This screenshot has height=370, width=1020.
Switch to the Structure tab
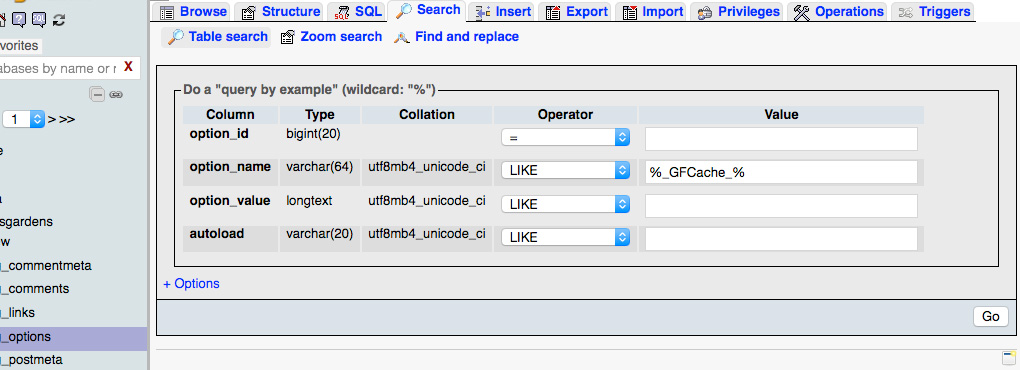(x=280, y=11)
